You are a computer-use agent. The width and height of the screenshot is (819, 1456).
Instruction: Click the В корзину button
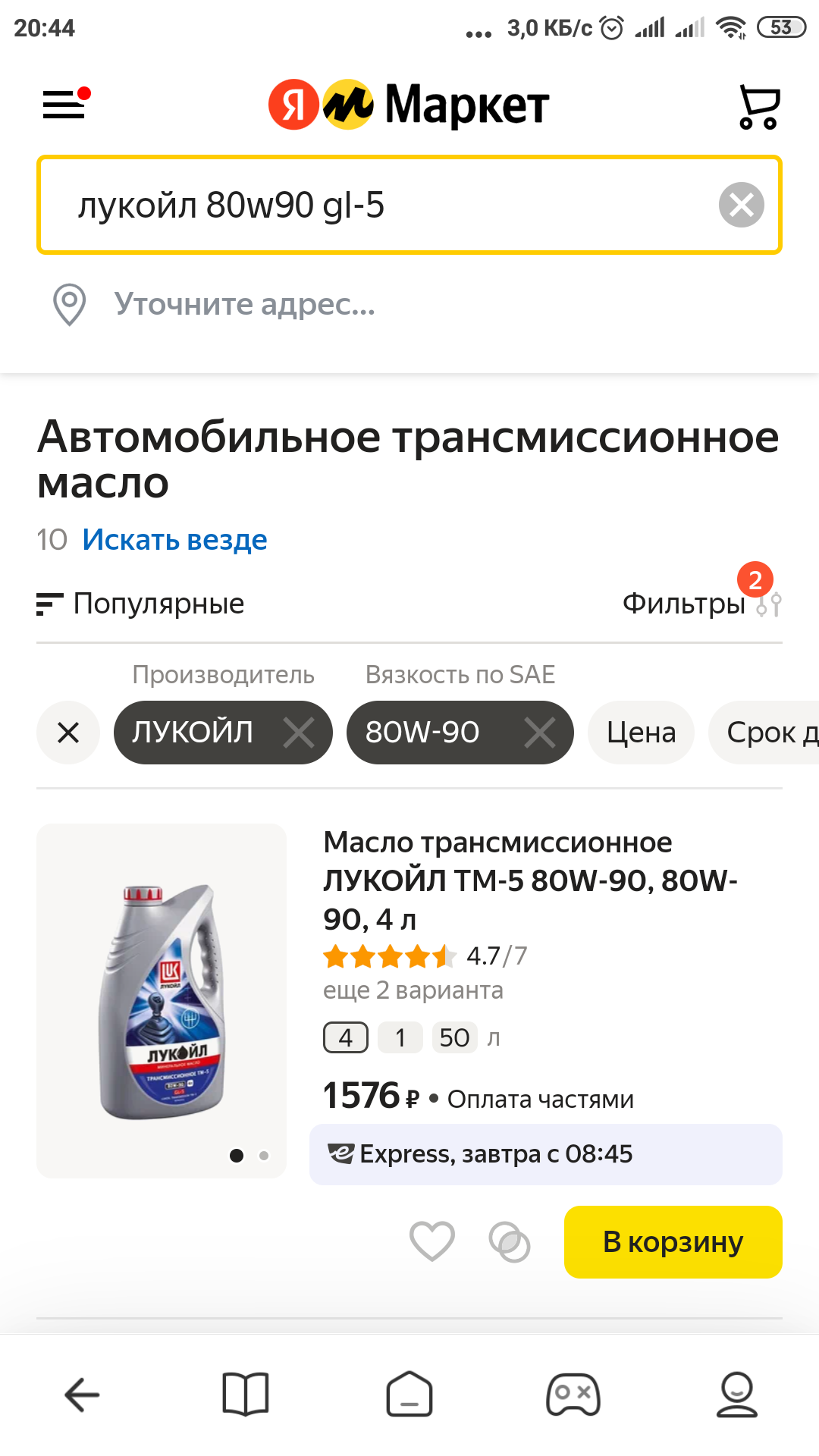[673, 1241]
